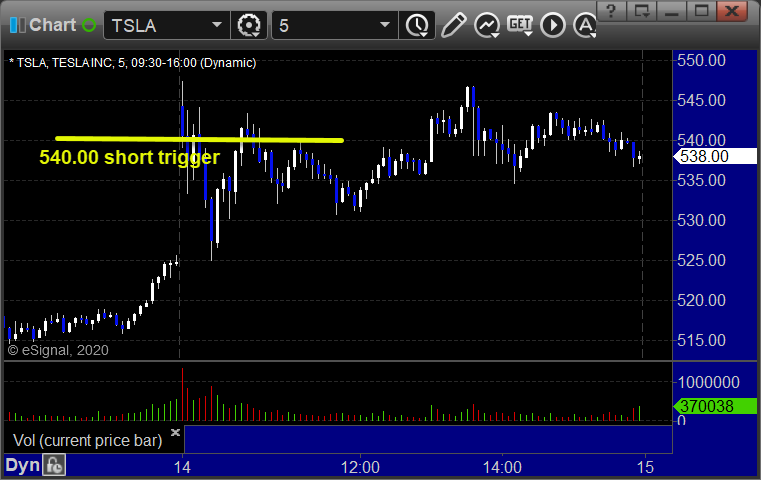Click the 370038 volume value marker

click(x=715, y=406)
